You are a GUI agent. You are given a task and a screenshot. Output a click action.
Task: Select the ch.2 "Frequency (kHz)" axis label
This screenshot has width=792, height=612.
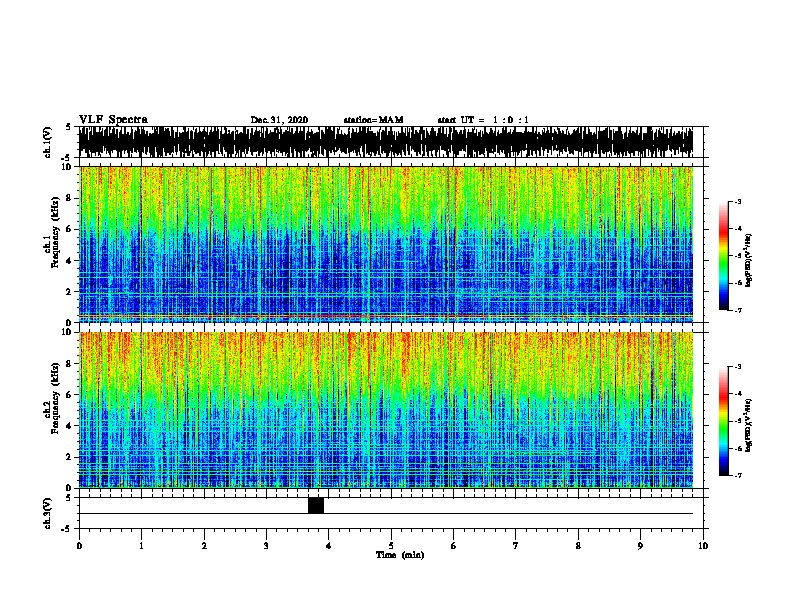click(x=55, y=398)
